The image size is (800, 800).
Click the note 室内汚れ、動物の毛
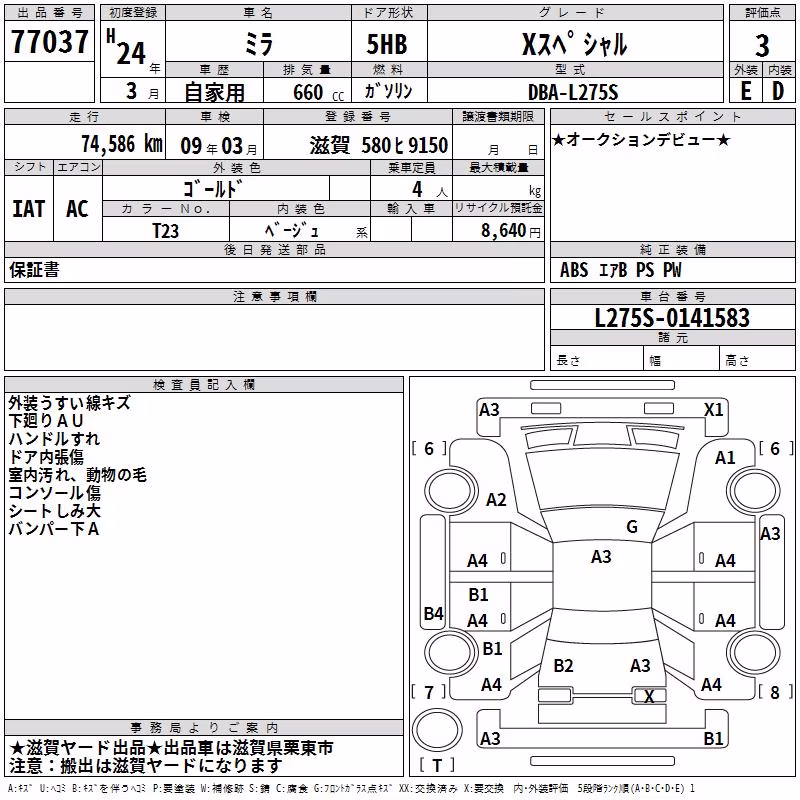[x=78, y=474]
